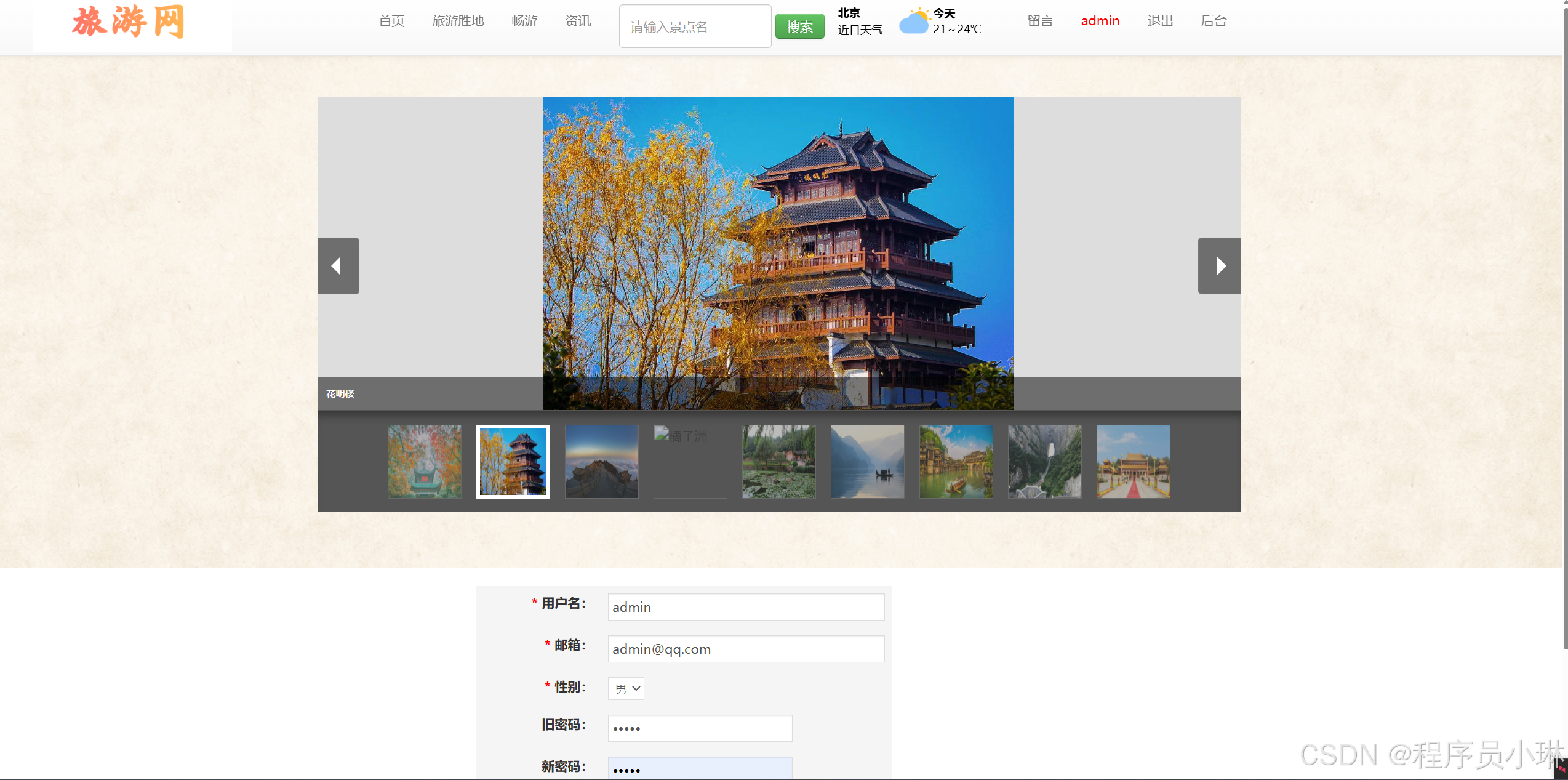Select the last temple thumbnail on the right
The image size is (1568, 780).
[x=1133, y=461]
